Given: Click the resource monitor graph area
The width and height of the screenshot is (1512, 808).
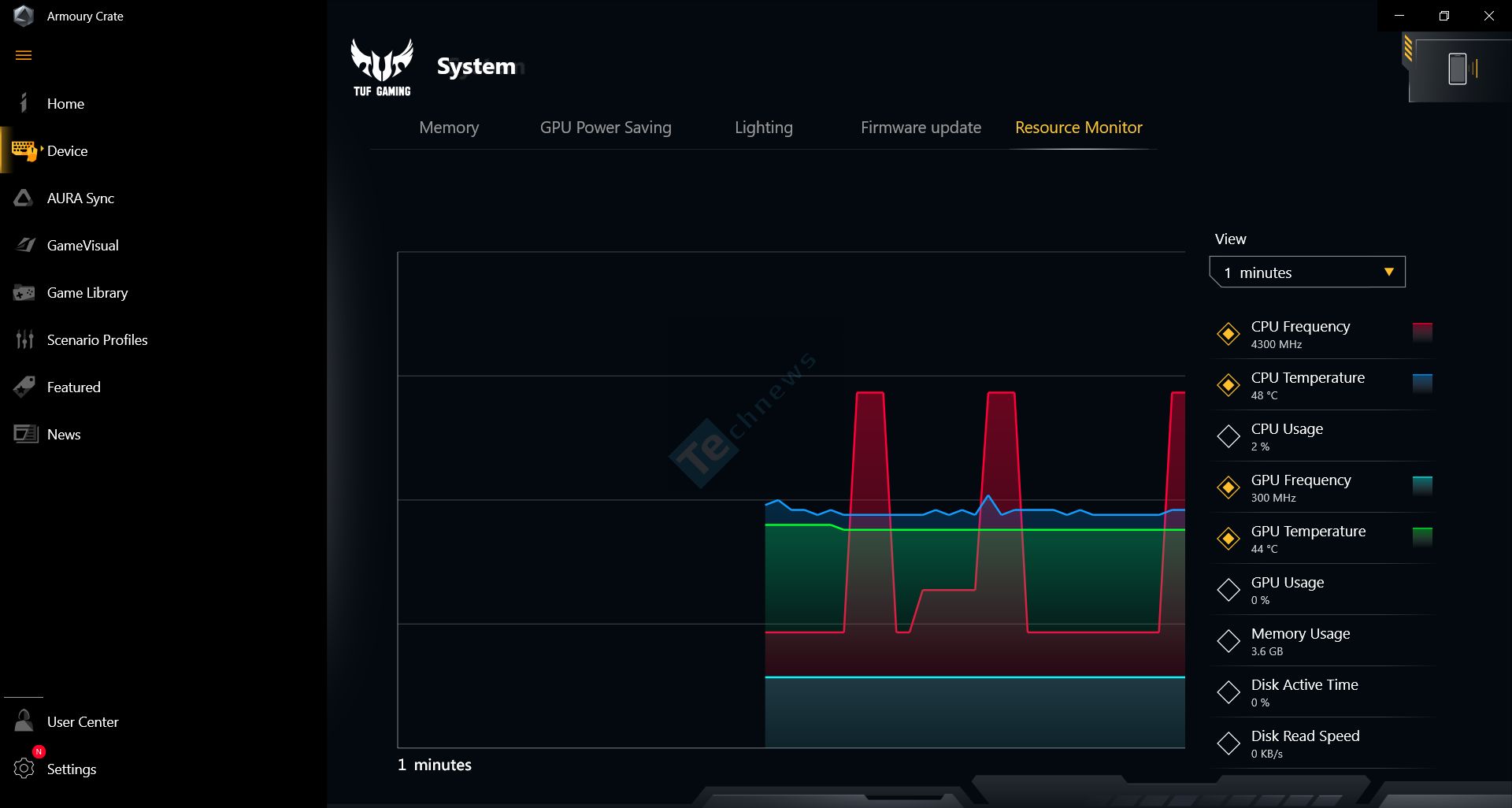Looking at the screenshot, I should (x=791, y=499).
